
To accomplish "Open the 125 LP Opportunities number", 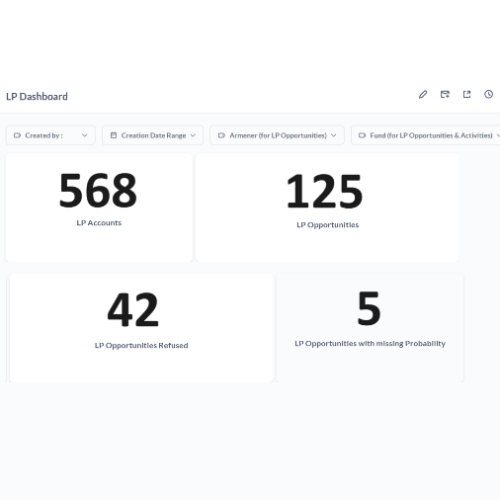I will tap(325, 192).
